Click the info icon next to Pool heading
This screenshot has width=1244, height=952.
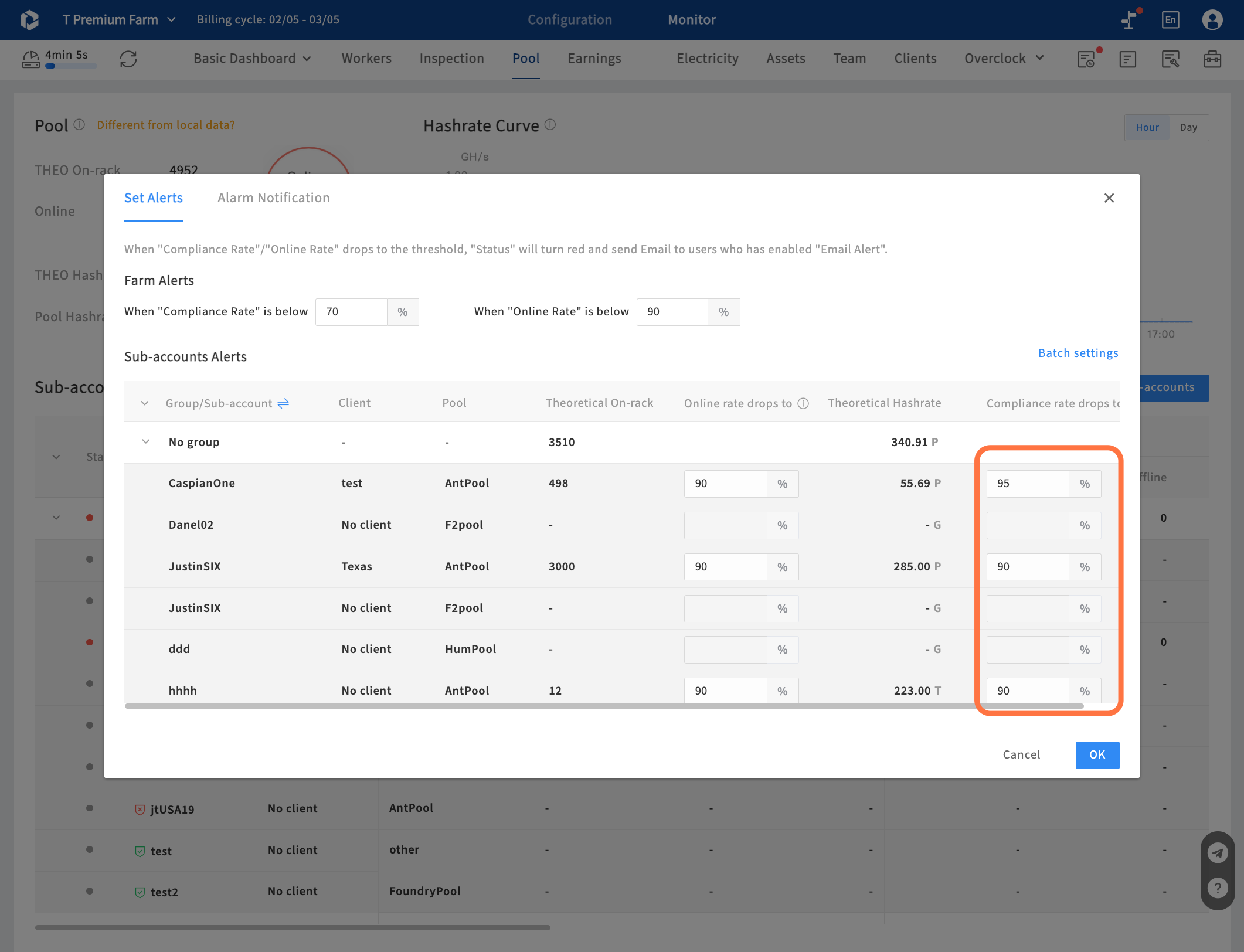[x=79, y=125]
